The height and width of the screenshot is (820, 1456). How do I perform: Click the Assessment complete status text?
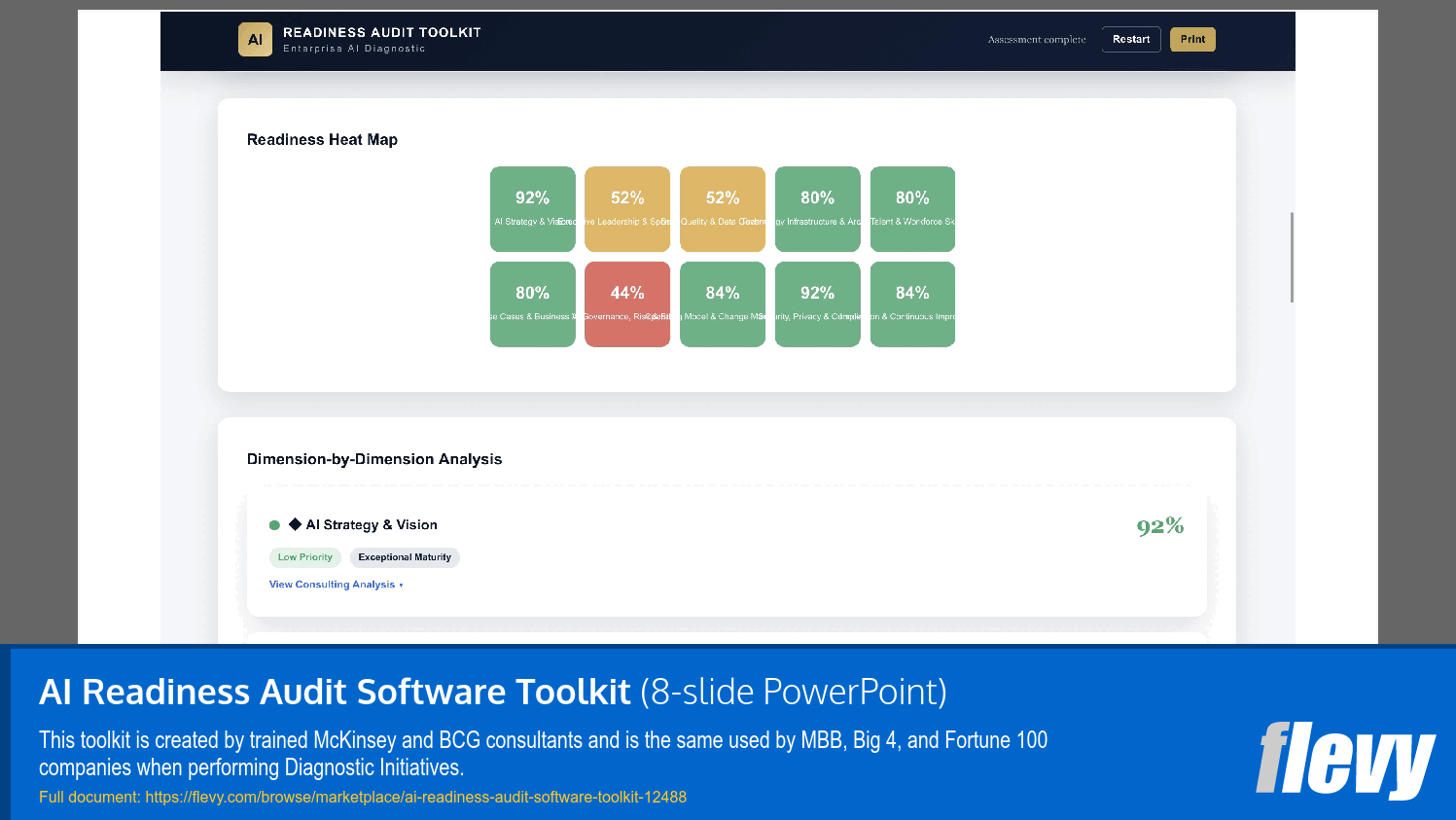click(x=1037, y=40)
